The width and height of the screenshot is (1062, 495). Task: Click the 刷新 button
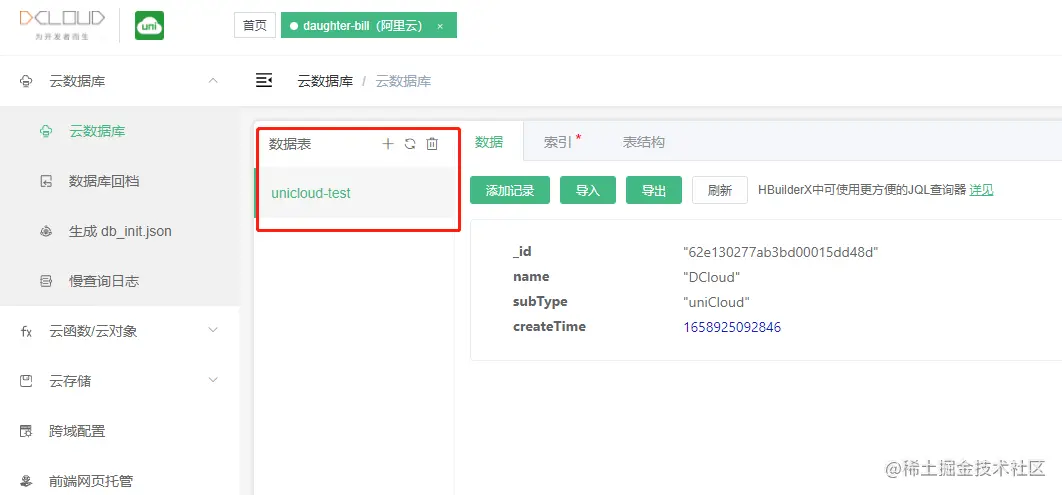pos(720,190)
